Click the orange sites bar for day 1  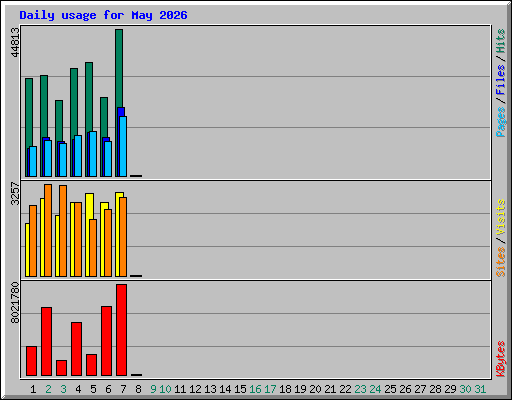pos(33,241)
